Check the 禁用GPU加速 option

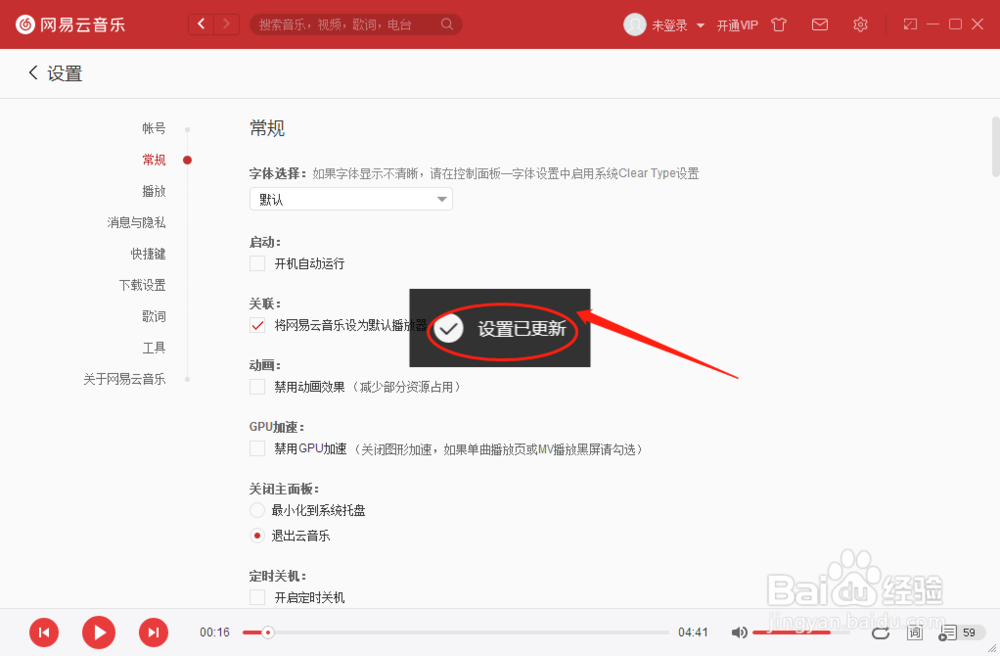click(257, 449)
